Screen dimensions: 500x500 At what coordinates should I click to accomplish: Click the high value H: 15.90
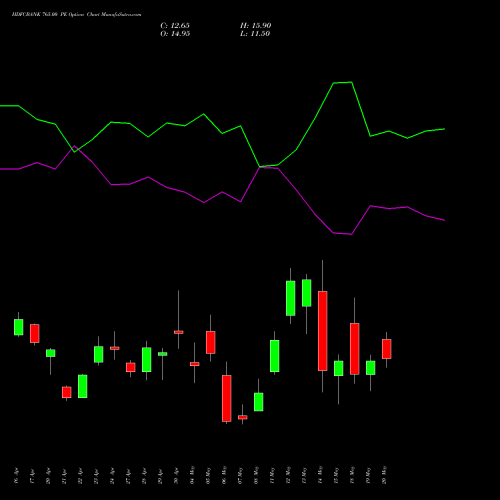coord(256,26)
